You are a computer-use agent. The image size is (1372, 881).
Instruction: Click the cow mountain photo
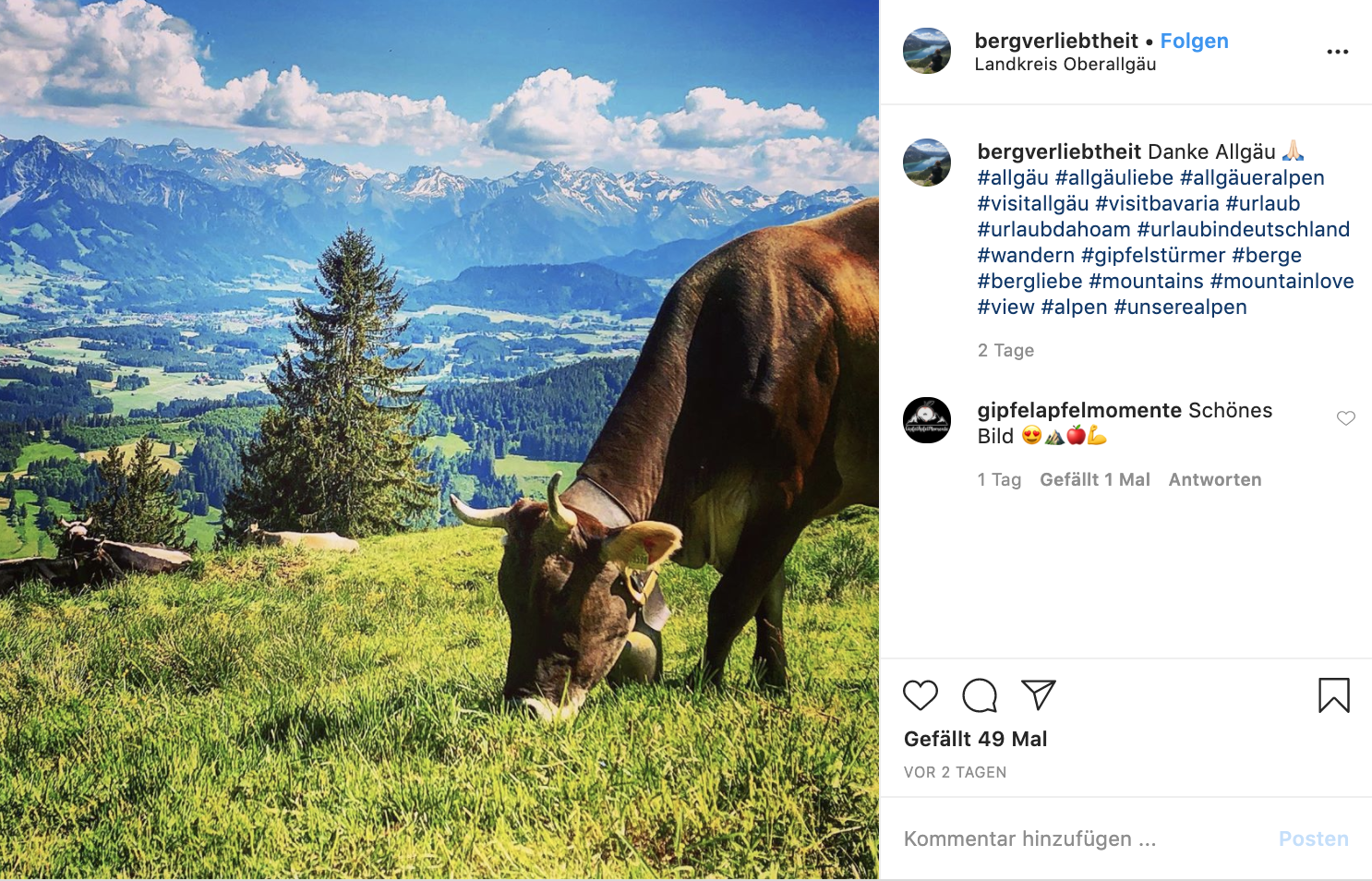tap(439, 440)
